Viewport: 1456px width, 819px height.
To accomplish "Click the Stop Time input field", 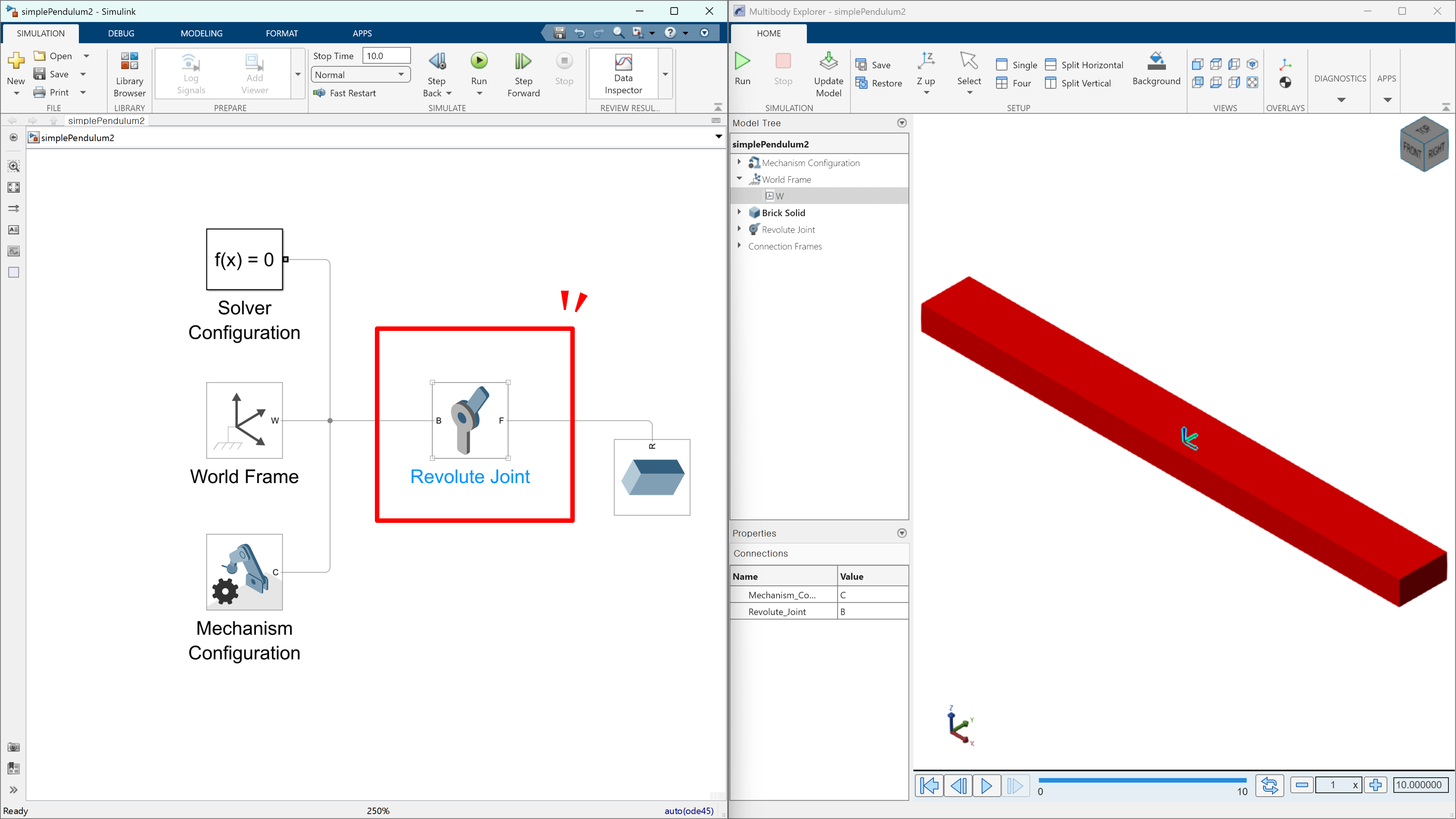I will click(386, 56).
